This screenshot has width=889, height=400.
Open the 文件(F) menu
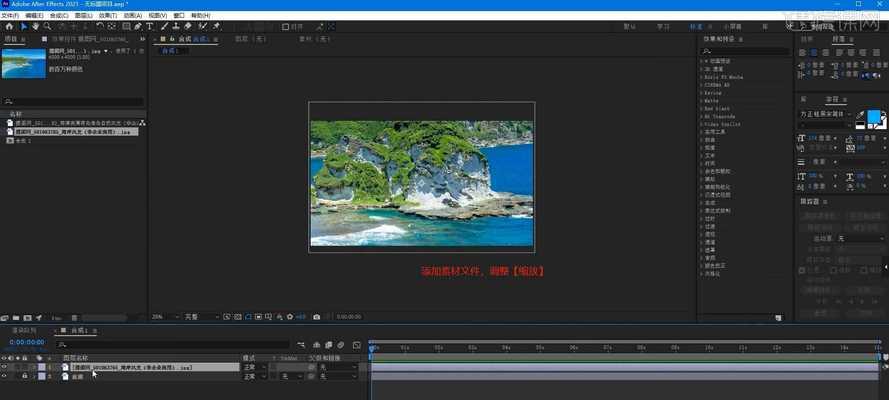click(10, 16)
